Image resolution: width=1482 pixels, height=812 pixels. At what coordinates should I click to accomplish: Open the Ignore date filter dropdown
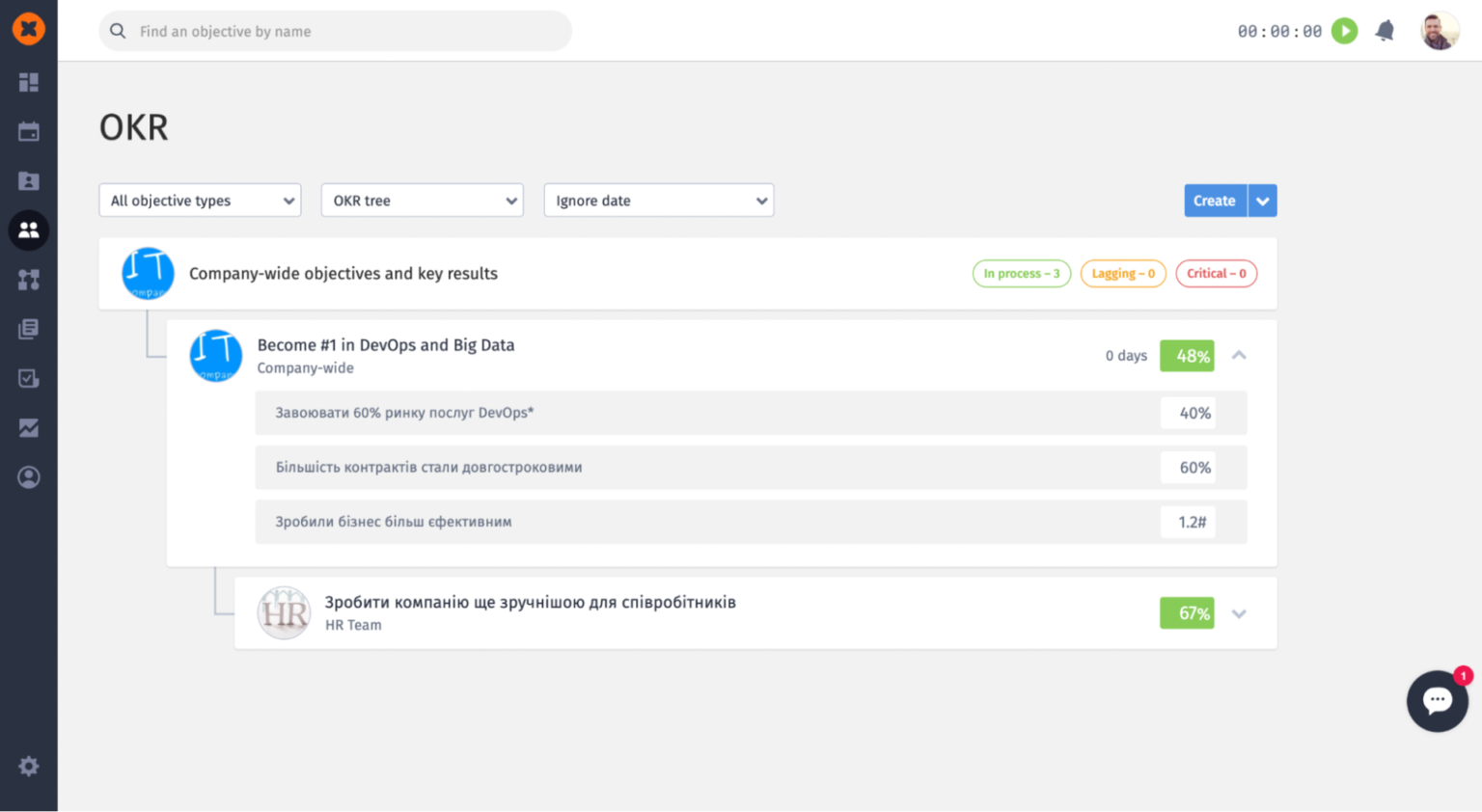pos(658,200)
